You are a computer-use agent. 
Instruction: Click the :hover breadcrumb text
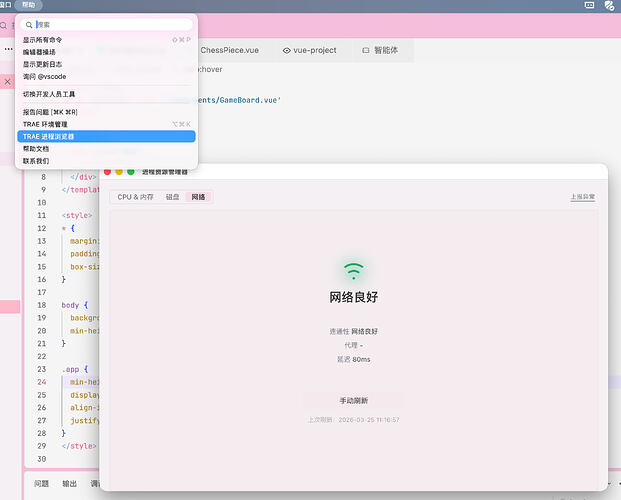(210, 69)
